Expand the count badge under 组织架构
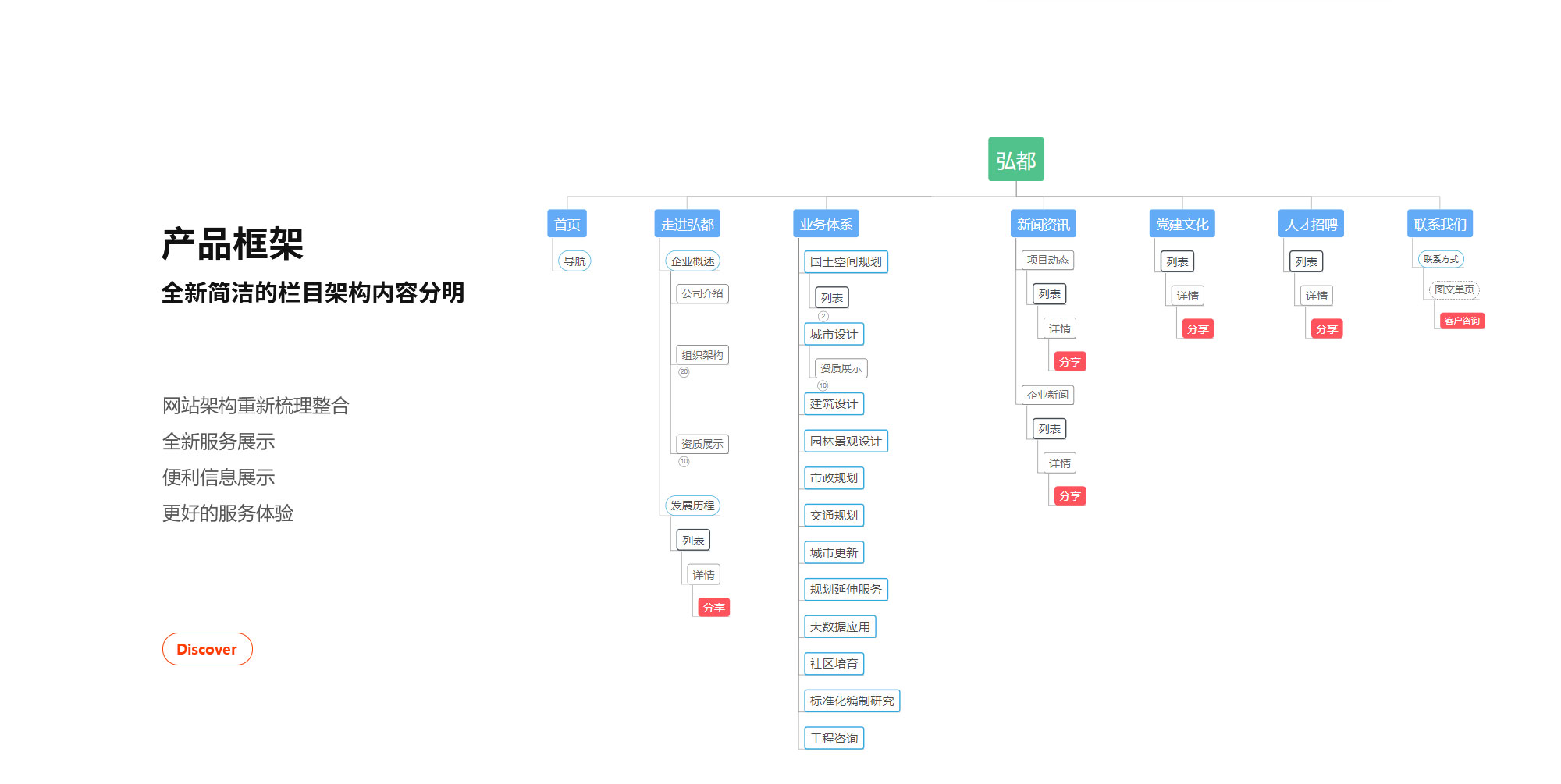Viewport: 1561px width, 784px height. 684,372
